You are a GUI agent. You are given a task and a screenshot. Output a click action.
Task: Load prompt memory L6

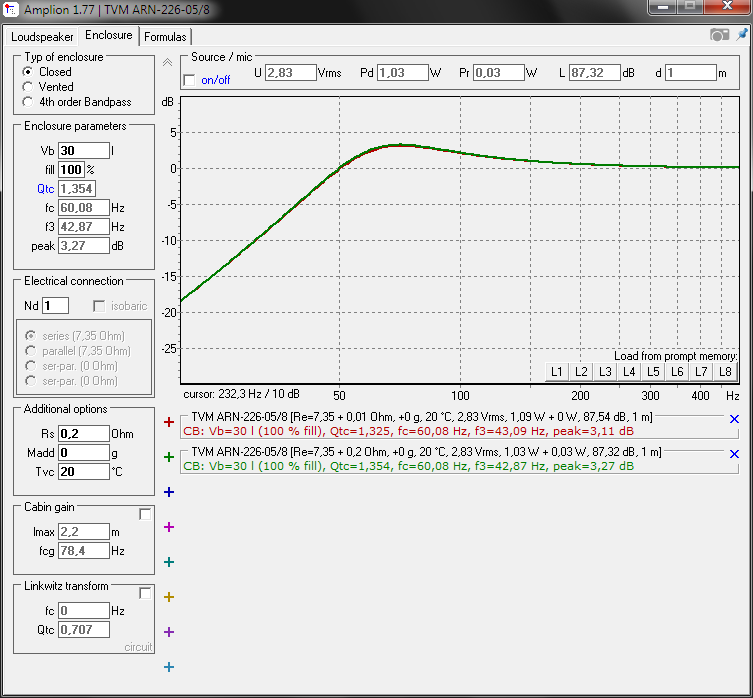(x=677, y=372)
